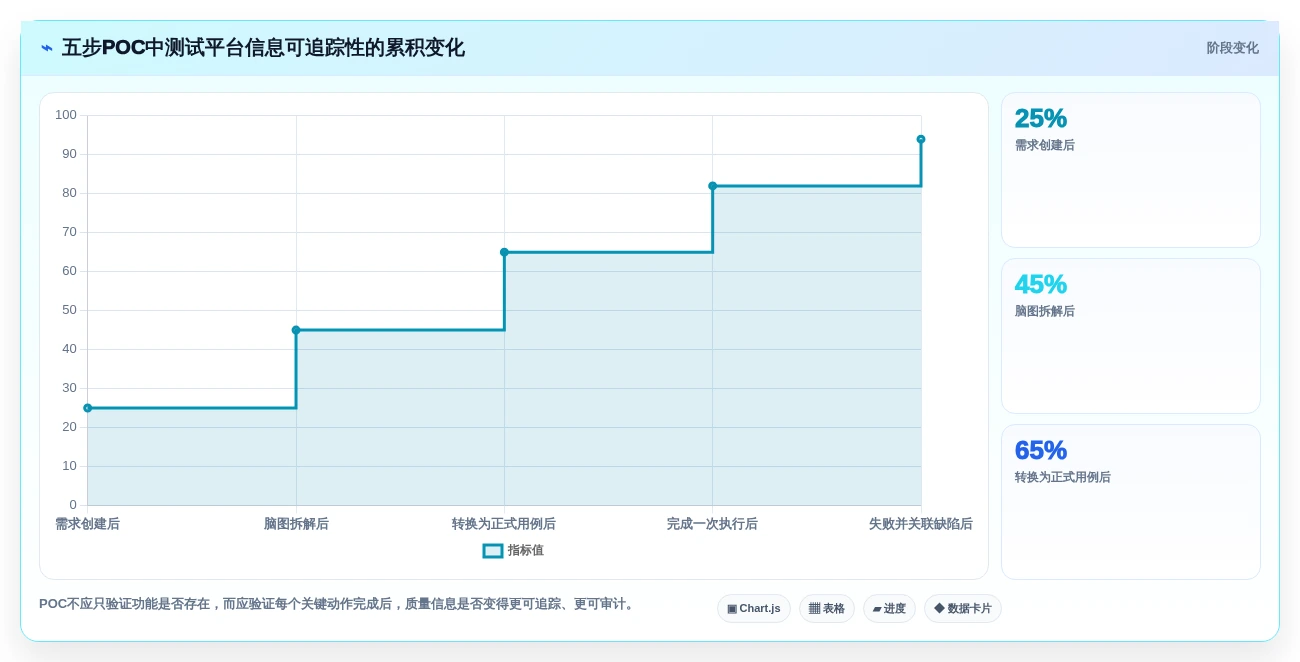The height and width of the screenshot is (662, 1300).
Task: Click the data point at 完成一次执行后
Action: click(713, 186)
